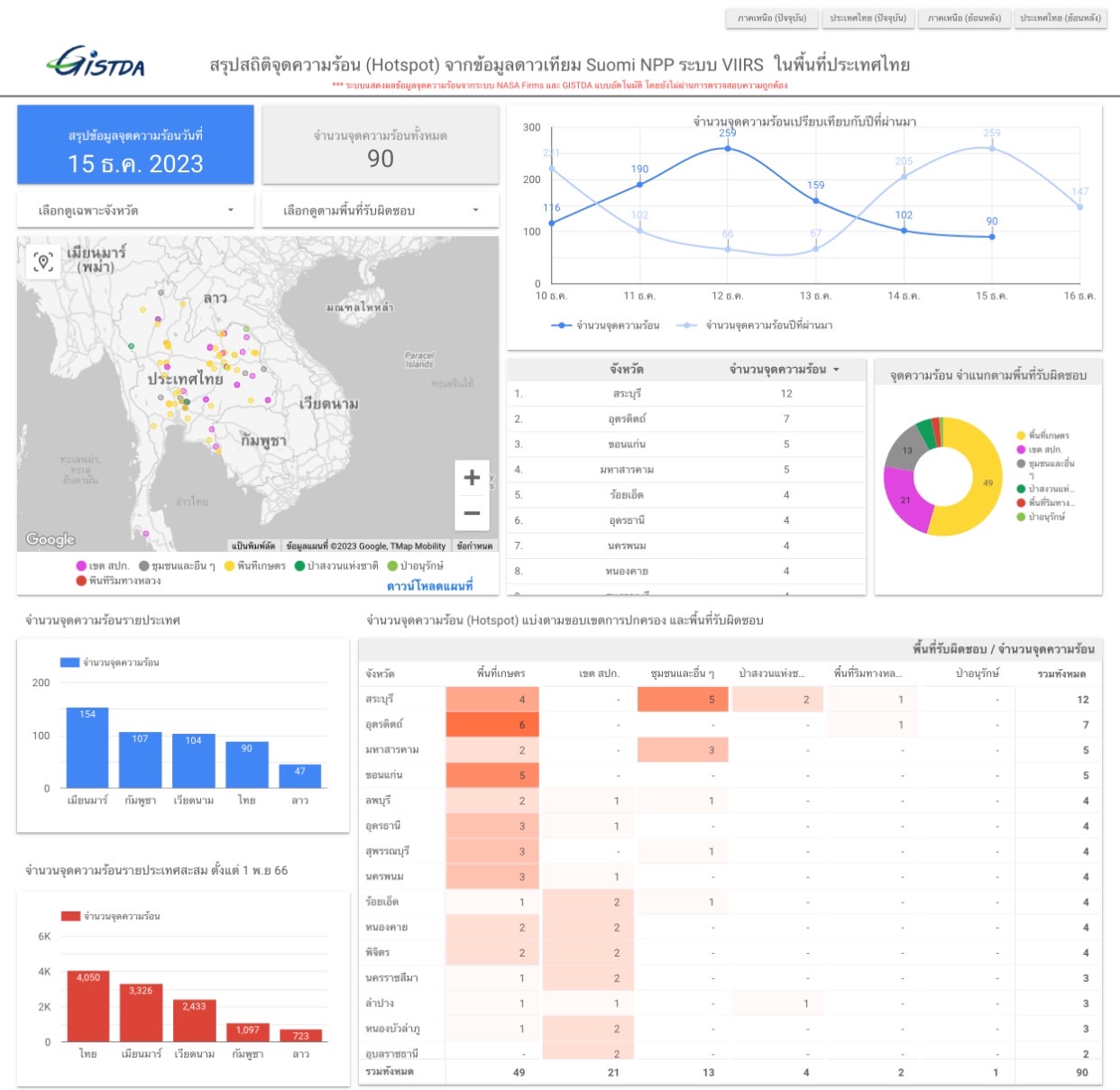Click sort arrow on จำนวนจุดความร้อน column
The height and width of the screenshot is (1090, 1120).
tap(836, 370)
